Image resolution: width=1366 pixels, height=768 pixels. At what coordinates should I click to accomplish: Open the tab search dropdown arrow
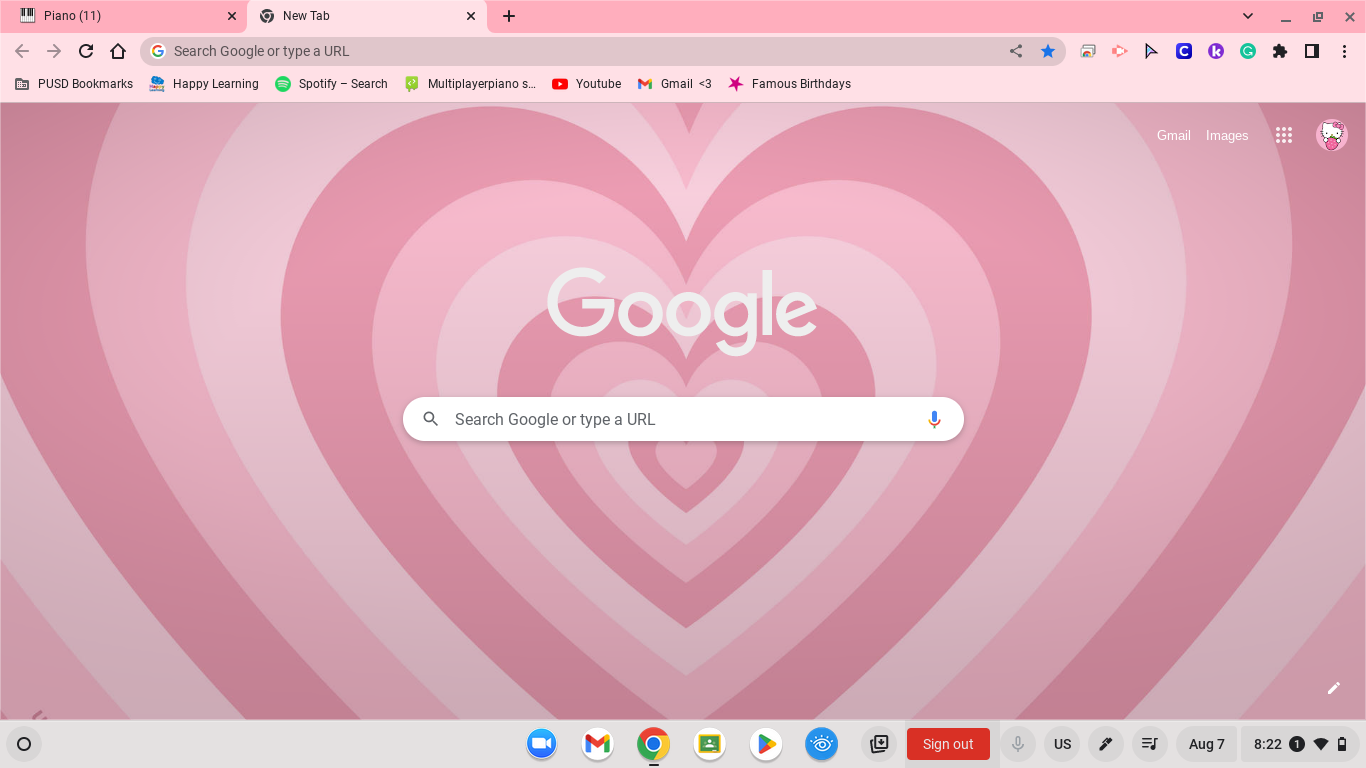[1248, 16]
